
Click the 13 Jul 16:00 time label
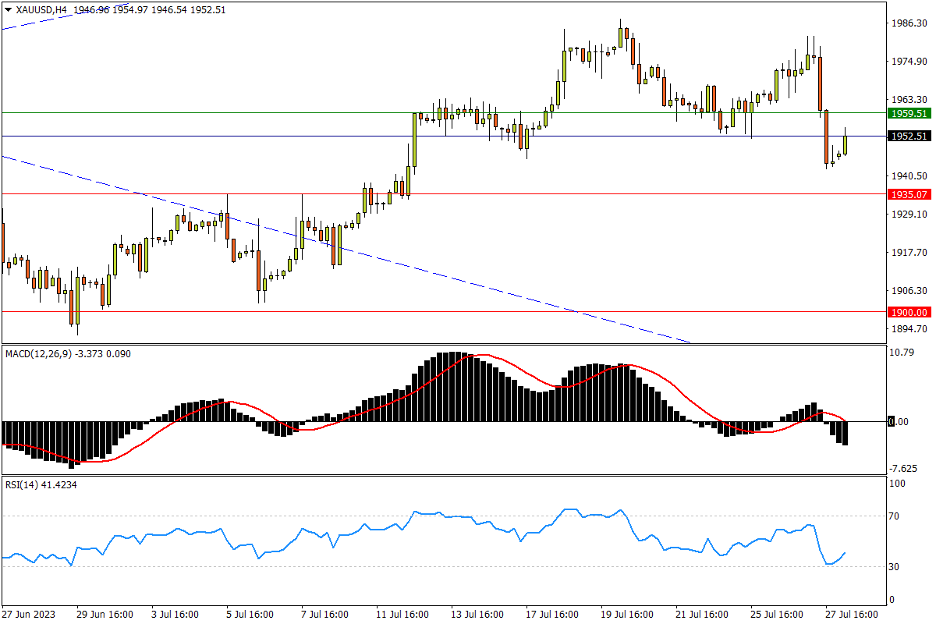coord(476,613)
